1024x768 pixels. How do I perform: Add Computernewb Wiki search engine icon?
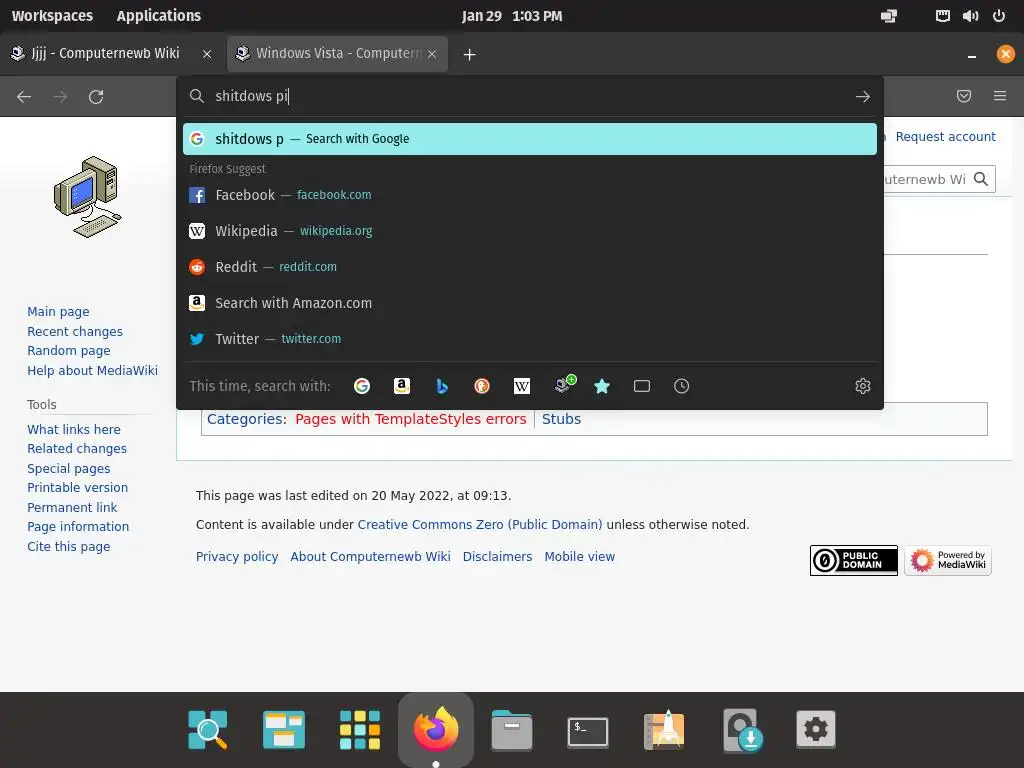[x=564, y=384]
